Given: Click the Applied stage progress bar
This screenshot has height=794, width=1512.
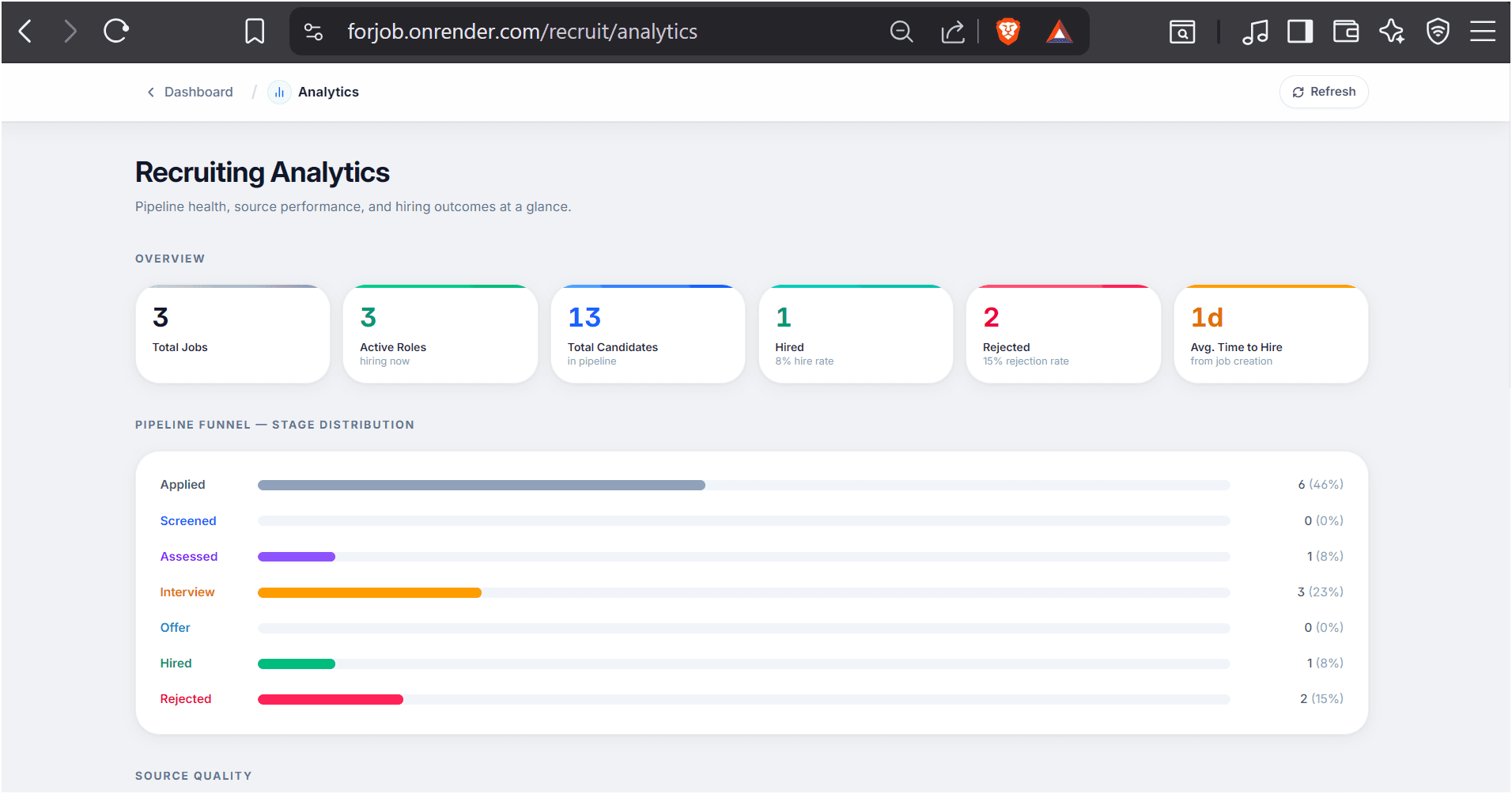Looking at the screenshot, I should pos(743,485).
